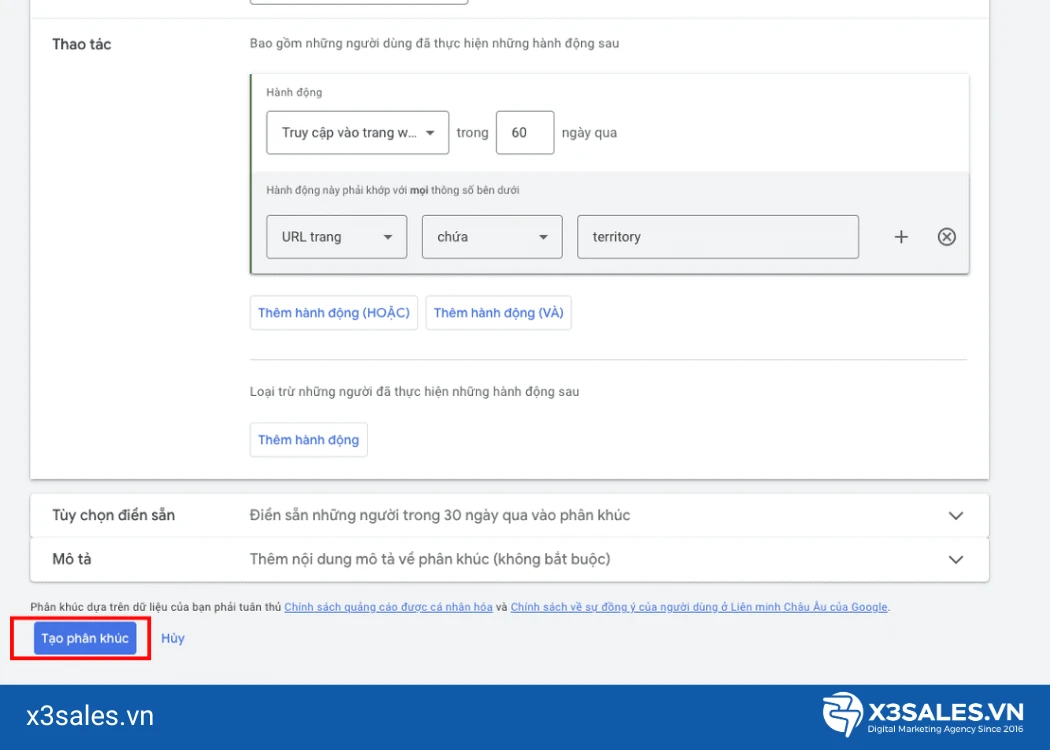Click 'Điền sẵn những người trong 30 ngày' text

pyautogui.click(x=440, y=516)
